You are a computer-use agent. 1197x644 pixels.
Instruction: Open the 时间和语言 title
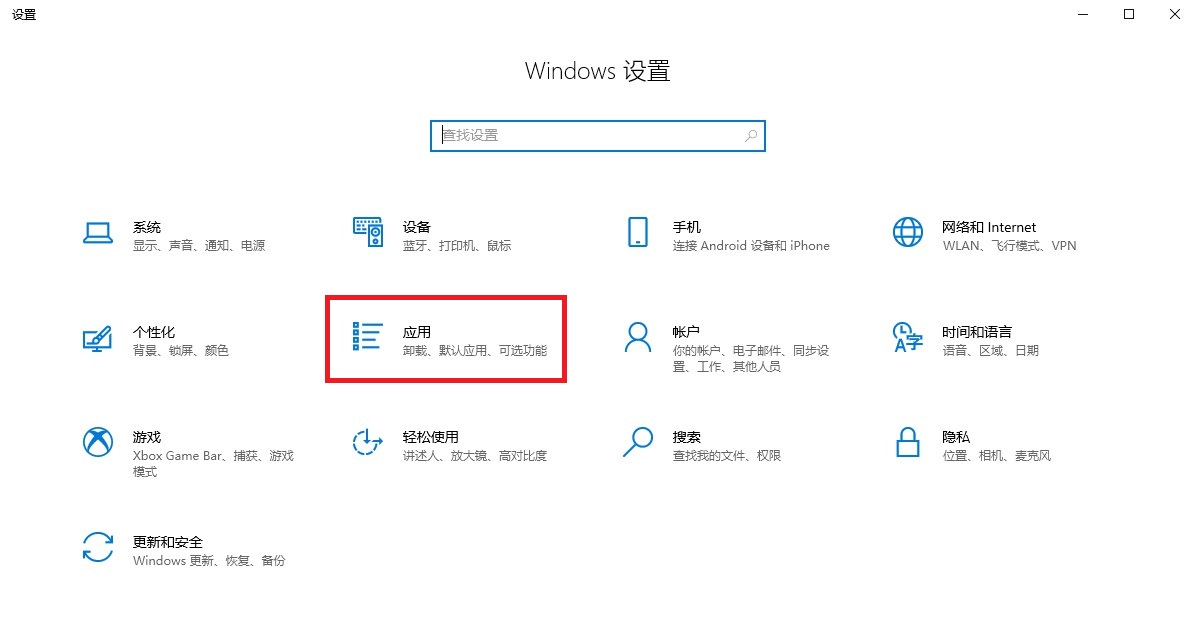[x=977, y=332]
